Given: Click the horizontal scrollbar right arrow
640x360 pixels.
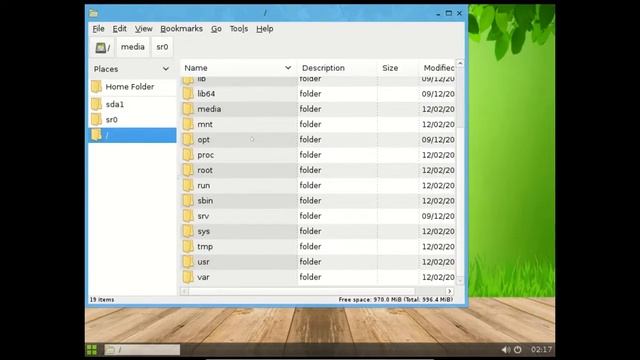Looking at the screenshot, I should coord(449,291).
